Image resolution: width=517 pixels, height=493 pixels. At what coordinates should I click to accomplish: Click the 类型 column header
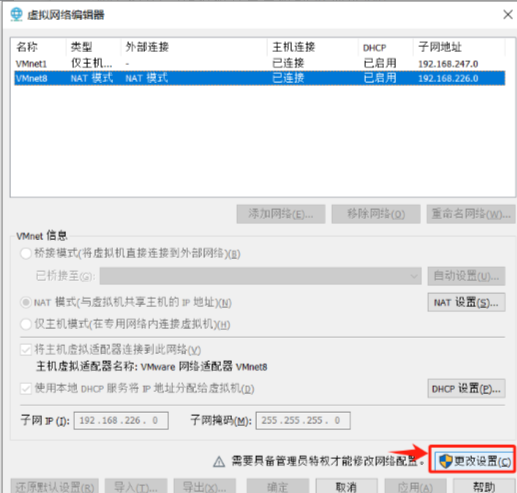82,47
